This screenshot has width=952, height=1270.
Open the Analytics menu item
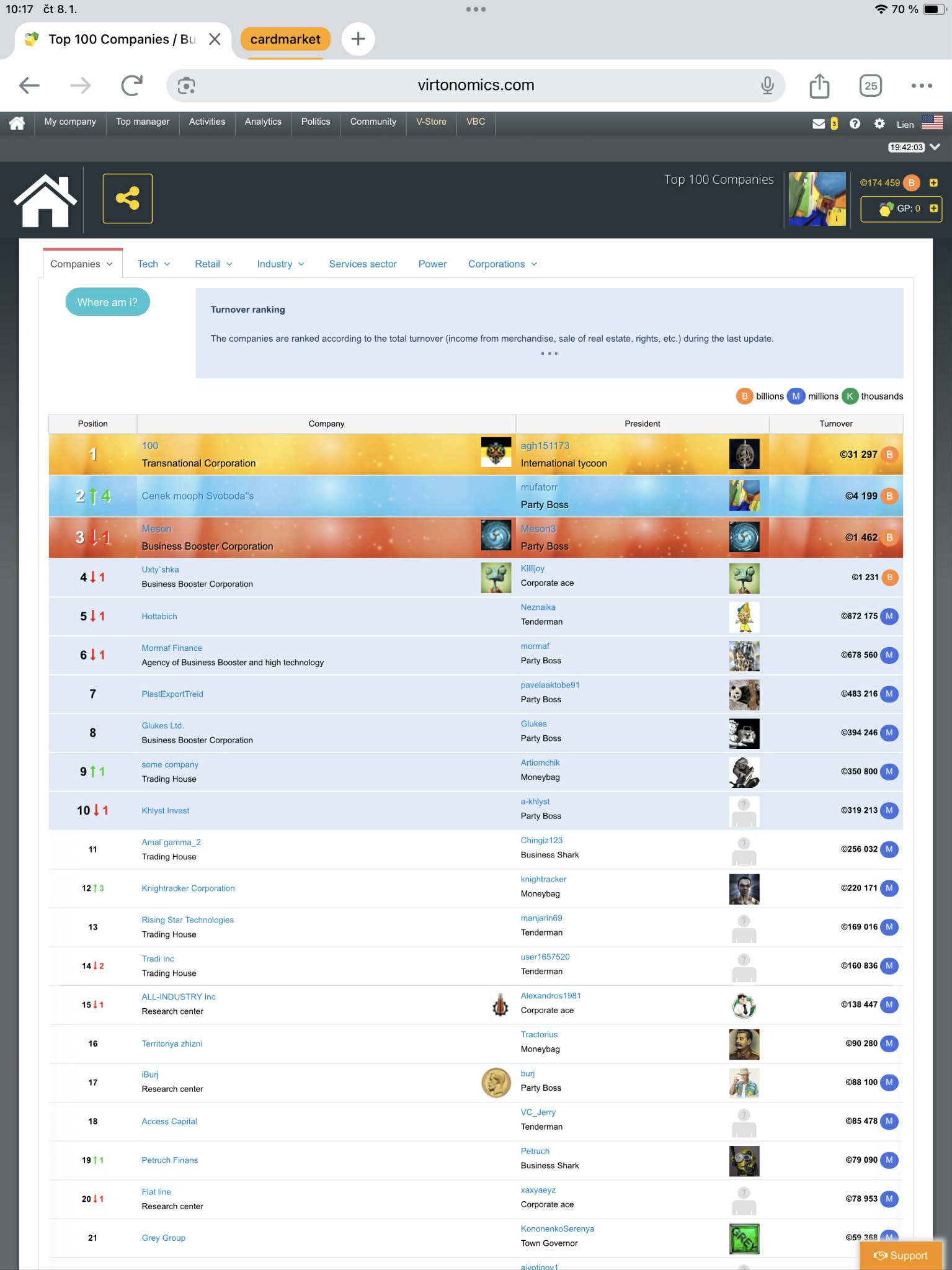pyautogui.click(x=263, y=122)
